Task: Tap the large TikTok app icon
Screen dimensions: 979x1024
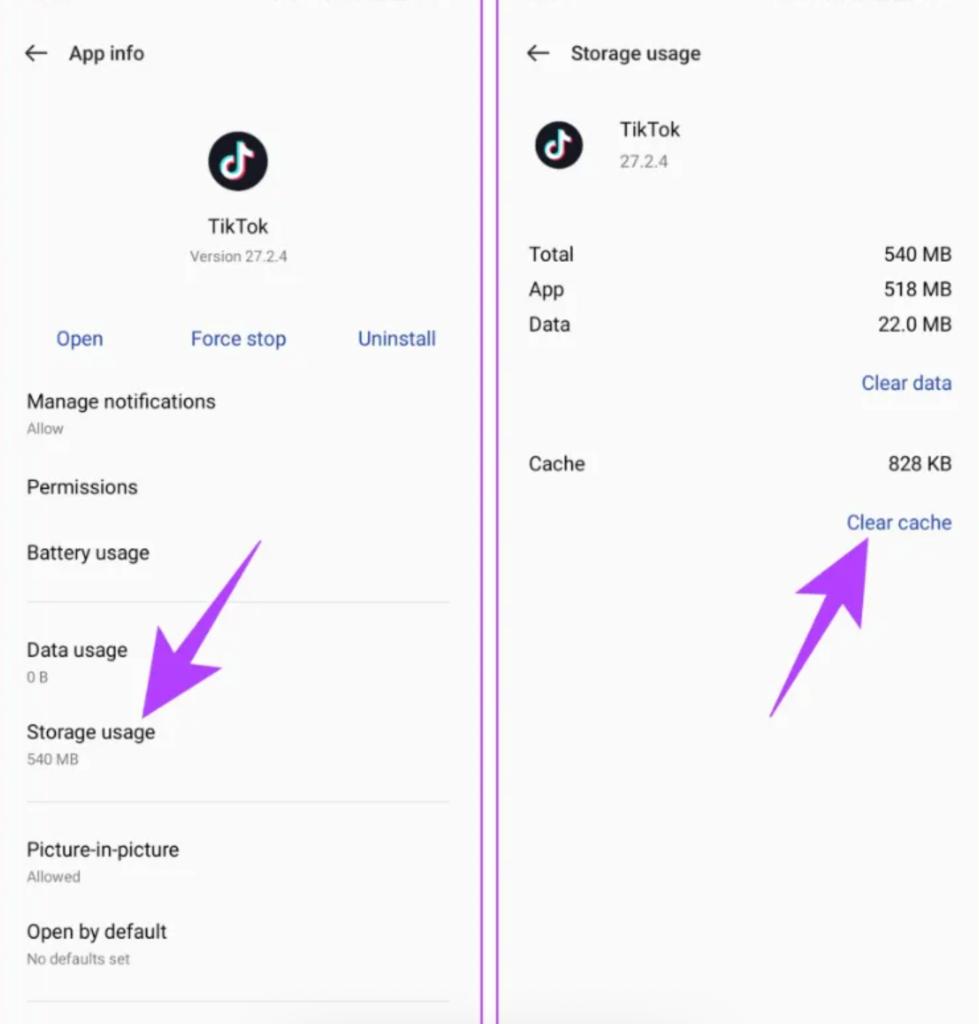Action: coord(238,160)
